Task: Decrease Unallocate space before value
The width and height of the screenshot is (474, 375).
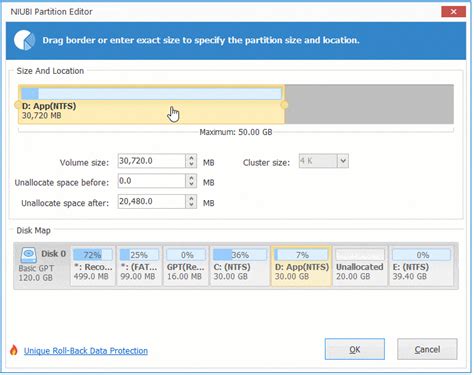Action: 191,184
